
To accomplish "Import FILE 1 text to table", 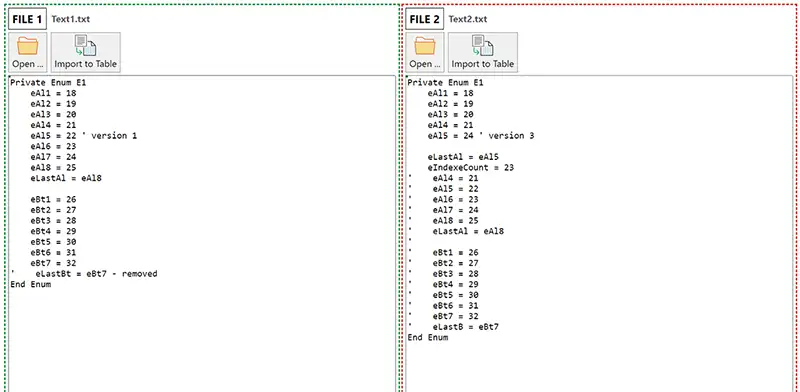I will [86, 52].
